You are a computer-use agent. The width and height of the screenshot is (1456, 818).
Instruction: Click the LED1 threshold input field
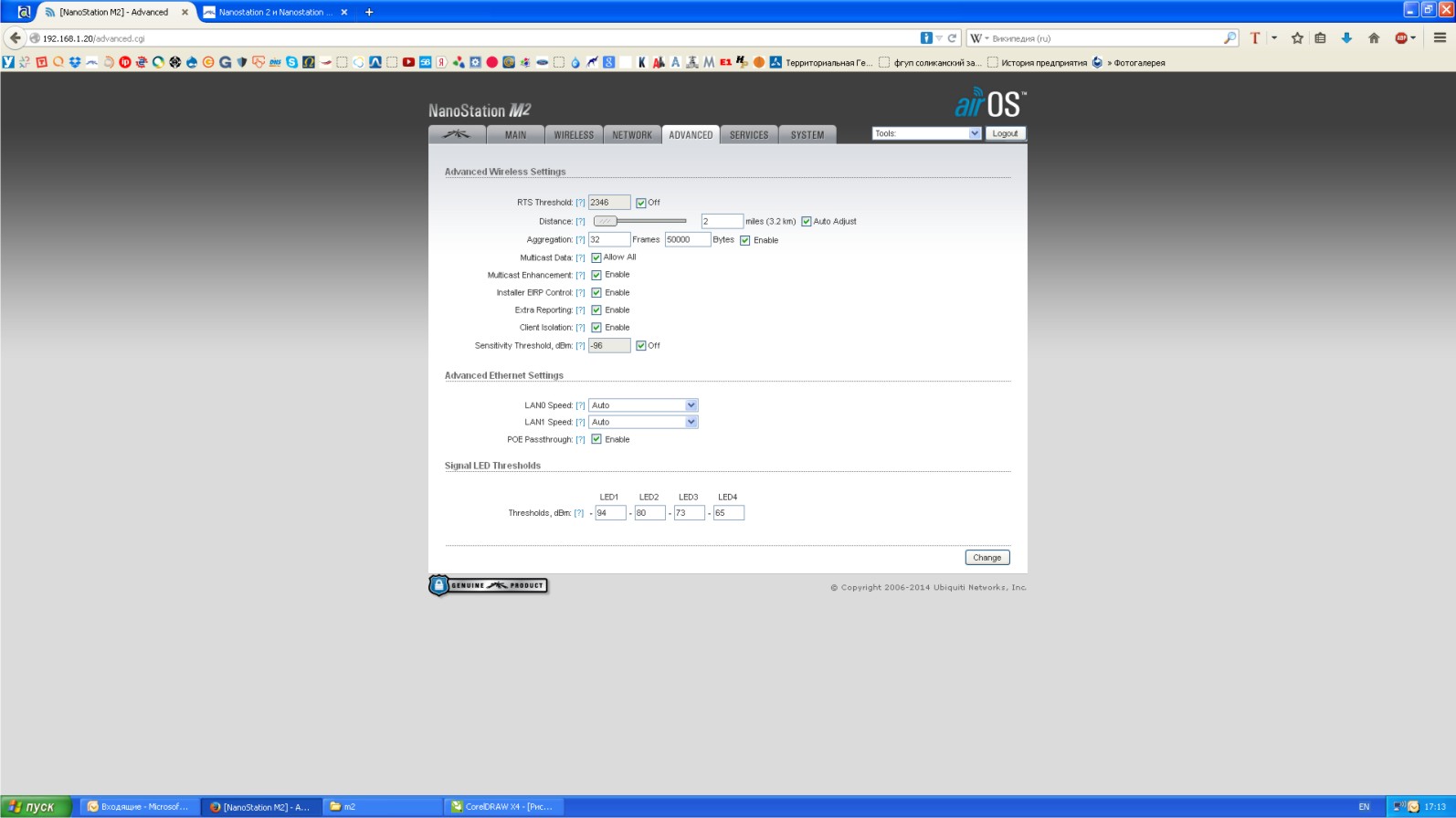click(610, 513)
